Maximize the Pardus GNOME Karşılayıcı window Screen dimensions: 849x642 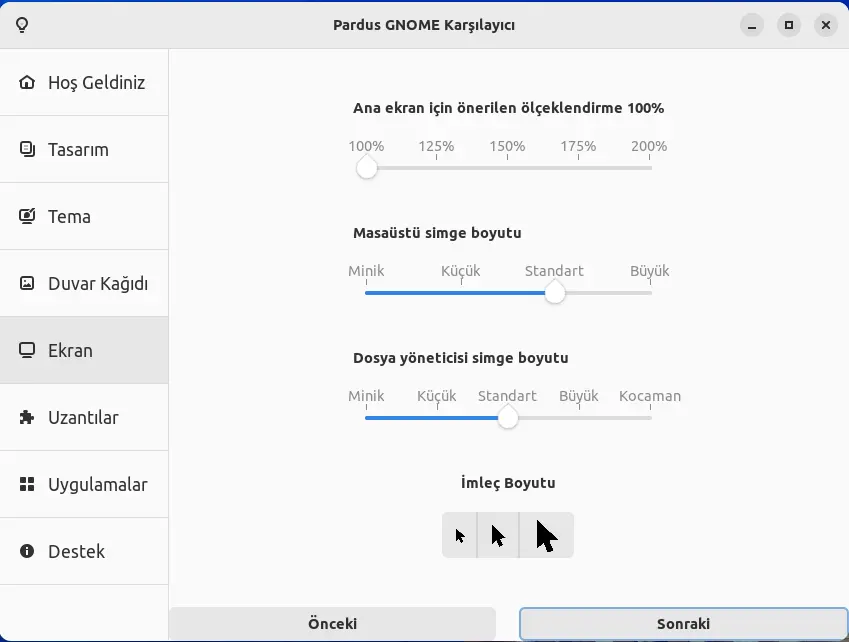tap(789, 25)
